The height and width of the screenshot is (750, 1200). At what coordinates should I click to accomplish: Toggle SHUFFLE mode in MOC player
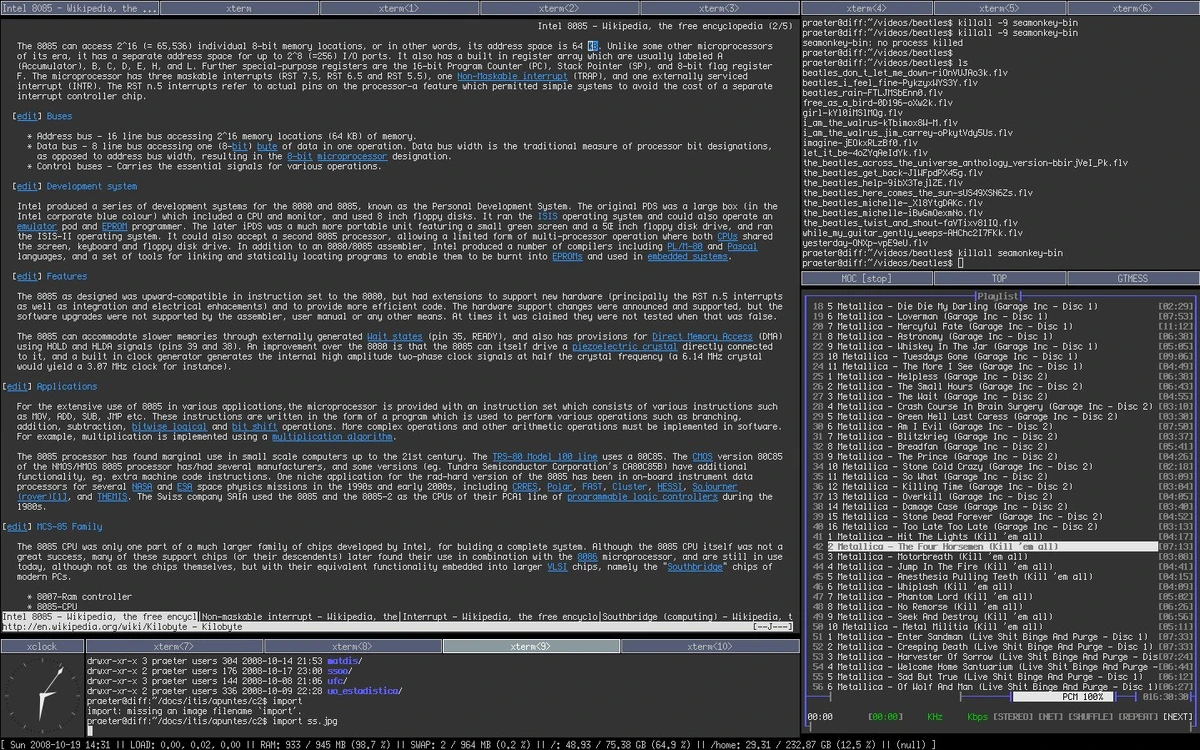(x=1090, y=715)
